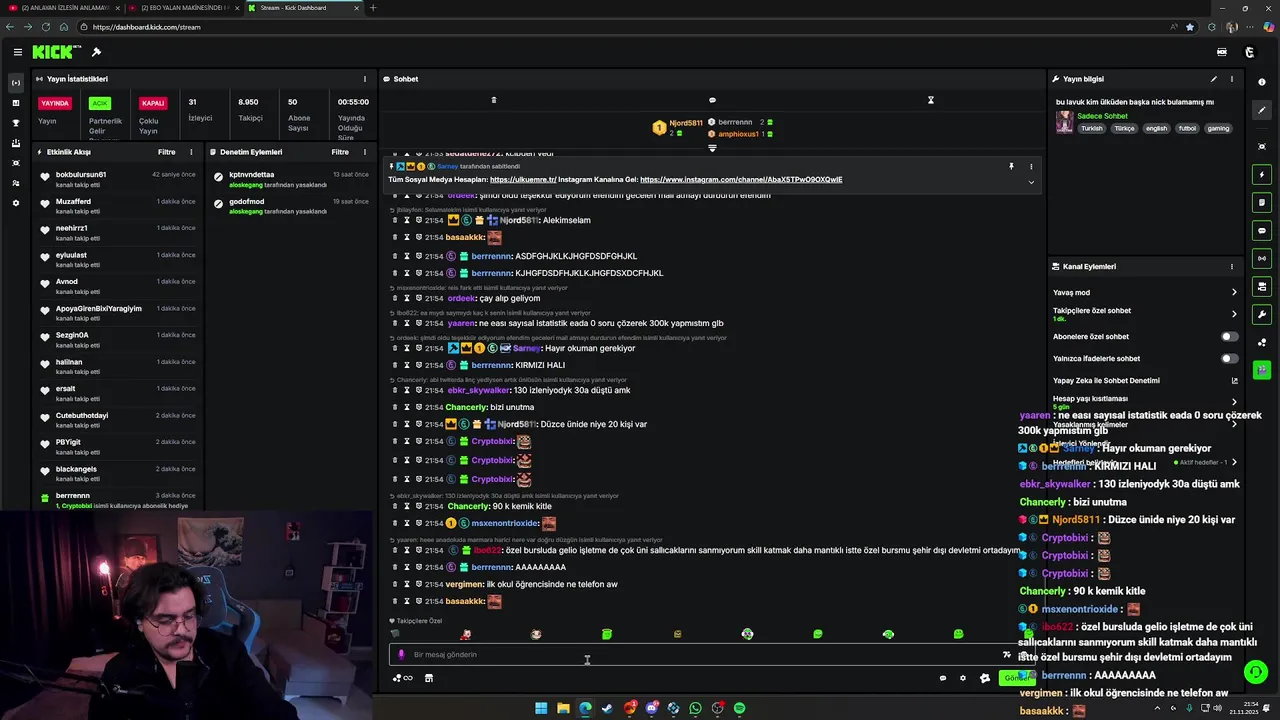The image size is (1280, 720).
Task: Select the futbol tag
Action: (x=1187, y=129)
